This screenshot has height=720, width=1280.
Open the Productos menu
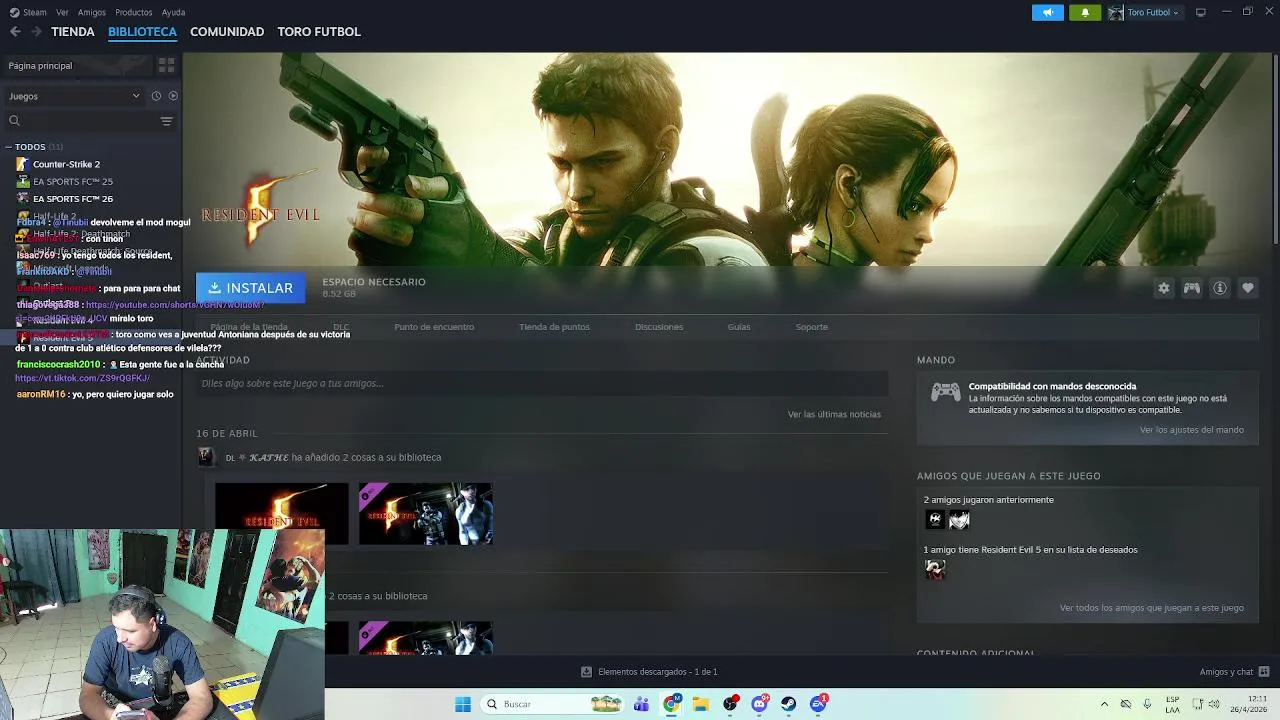pyautogui.click(x=134, y=12)
